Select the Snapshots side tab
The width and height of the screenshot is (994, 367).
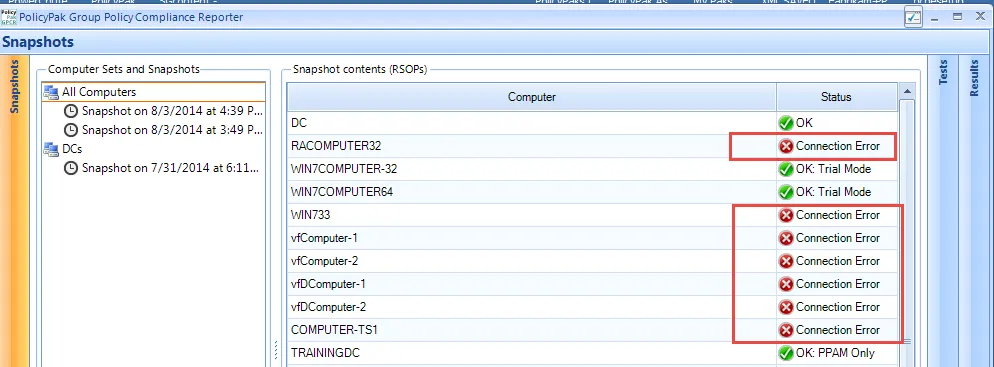tap(15, 87)
